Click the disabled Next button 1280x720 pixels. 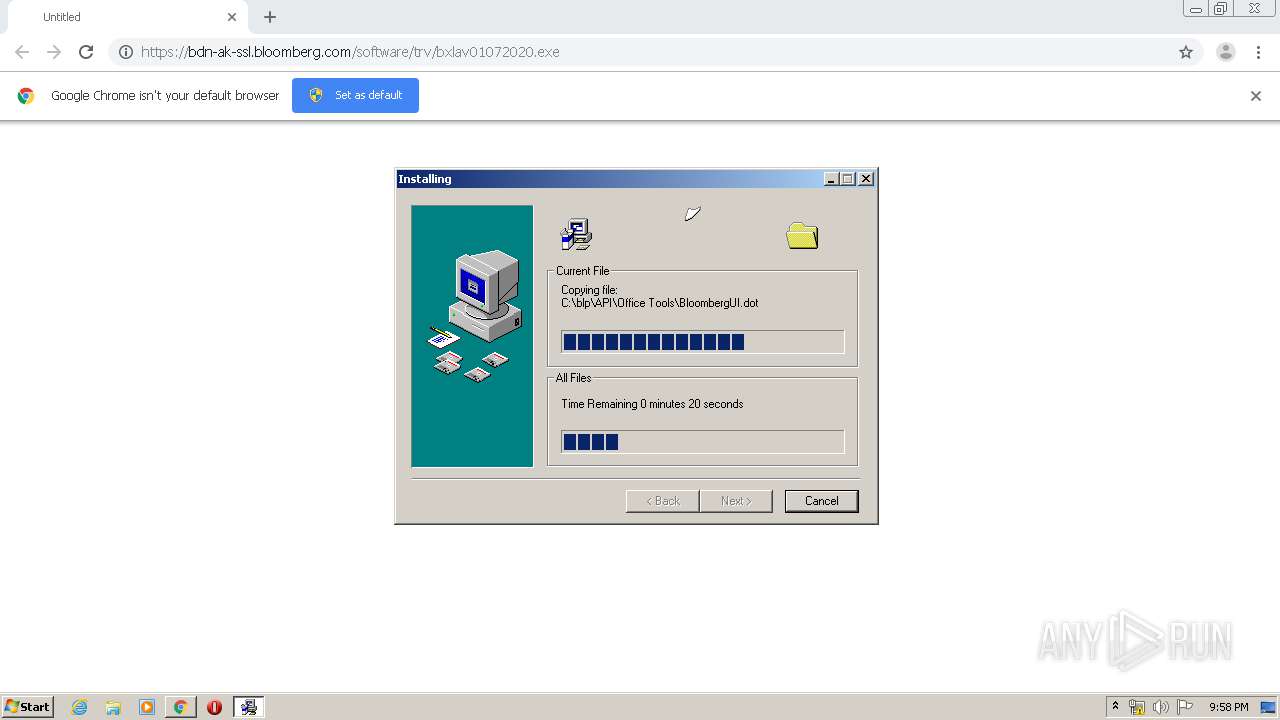(736, 501)
